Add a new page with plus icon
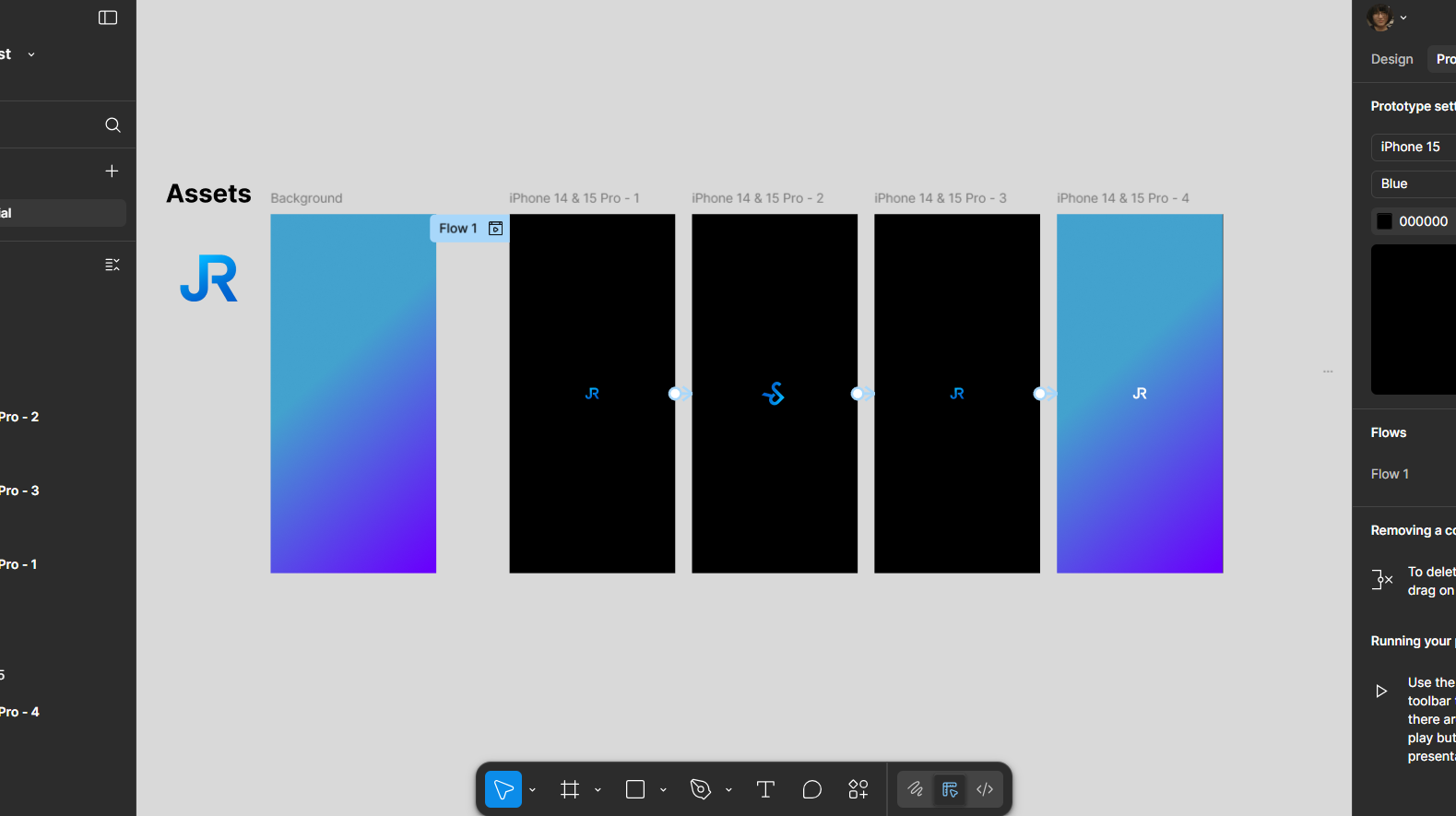Image resolution: width=1456 pixels, height=816 pixels. [112, 171]
